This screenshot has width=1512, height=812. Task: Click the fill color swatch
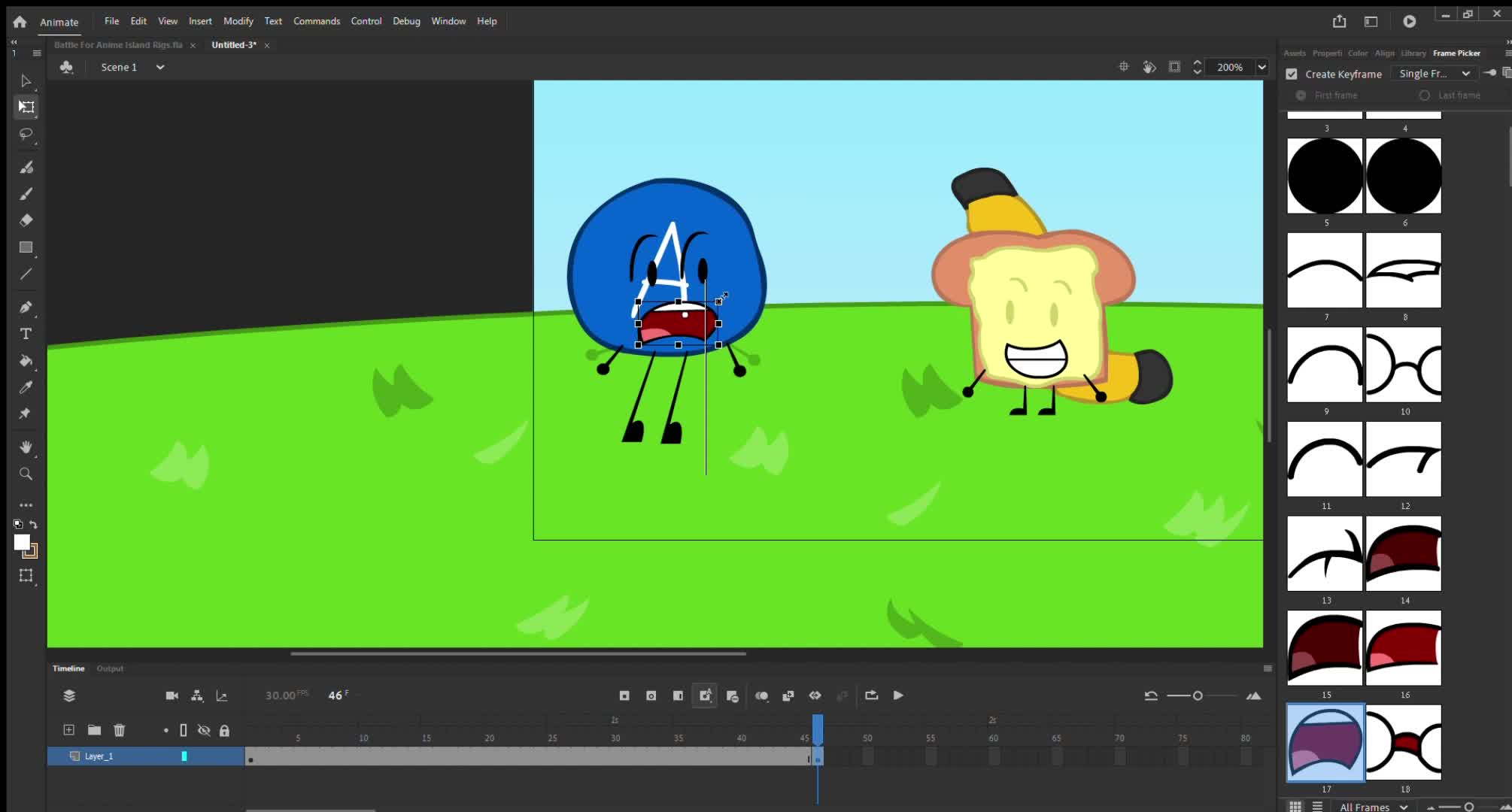tap(22, 542)
